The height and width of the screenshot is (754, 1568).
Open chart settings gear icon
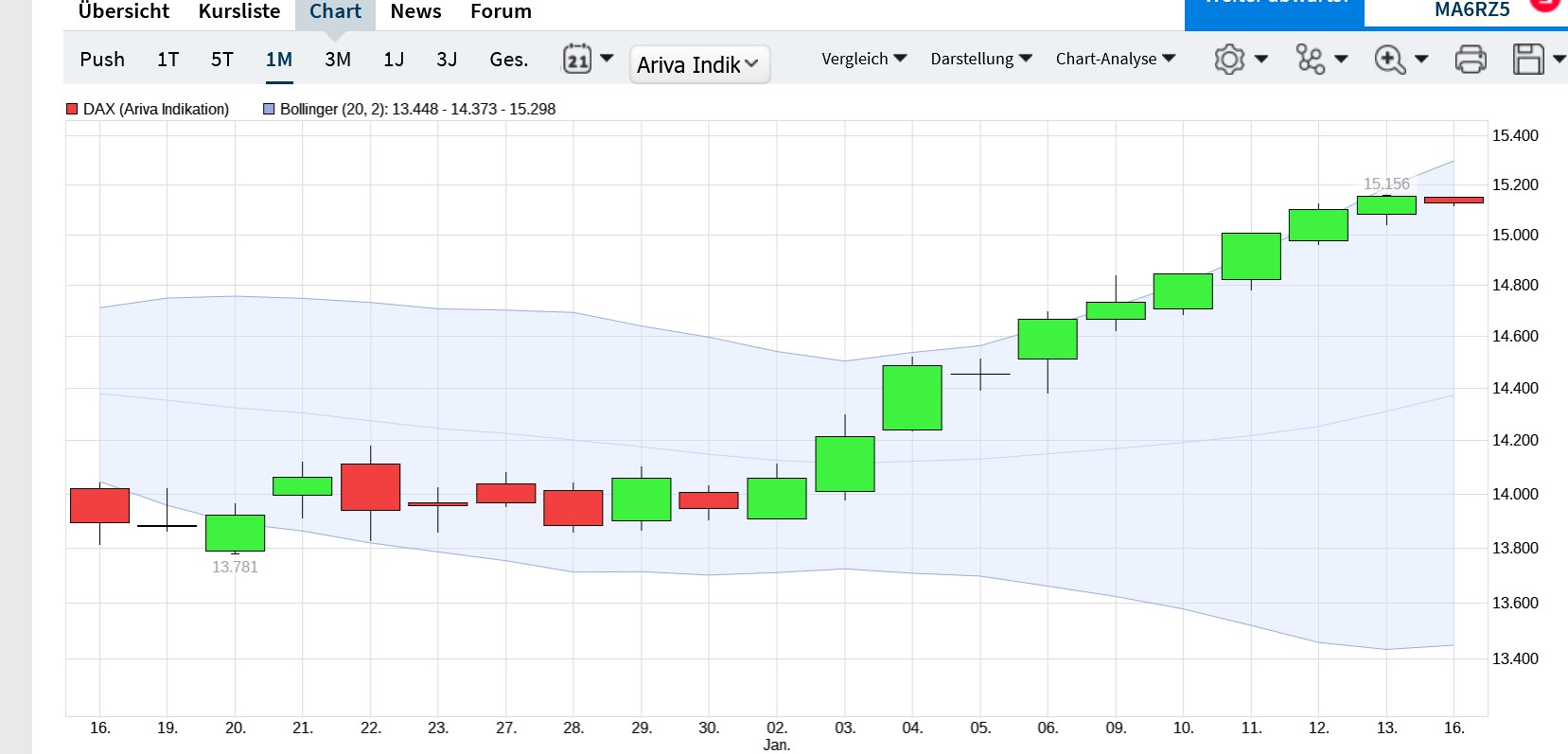[1229, 59]
